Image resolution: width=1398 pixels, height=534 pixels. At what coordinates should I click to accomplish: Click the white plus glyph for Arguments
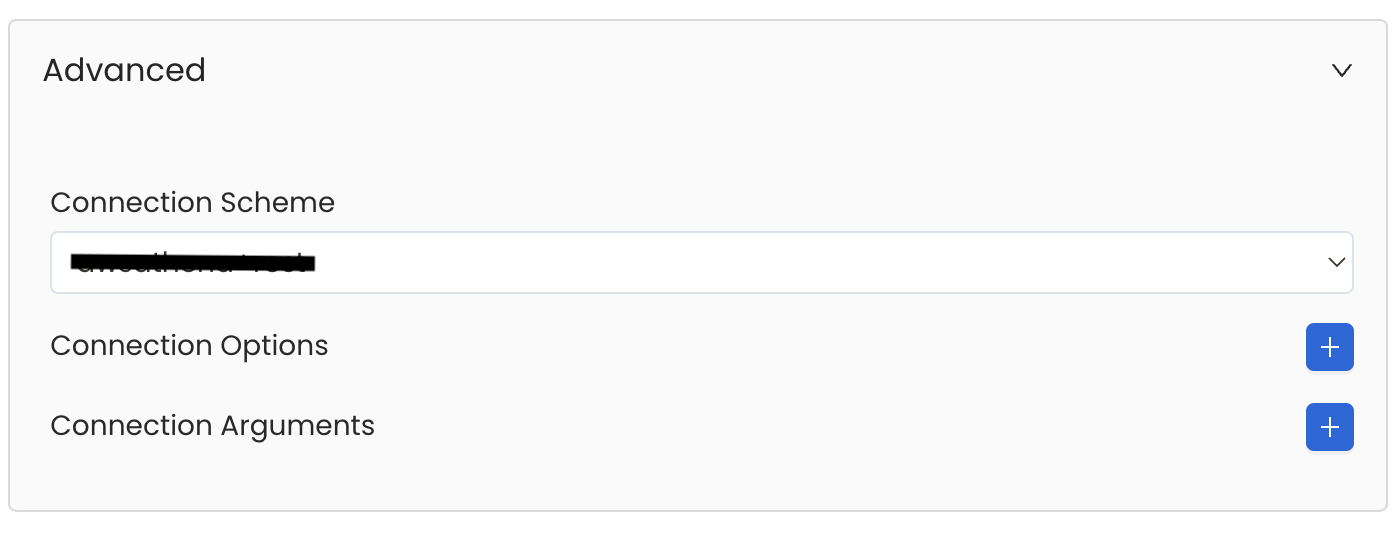point(1329,427)
